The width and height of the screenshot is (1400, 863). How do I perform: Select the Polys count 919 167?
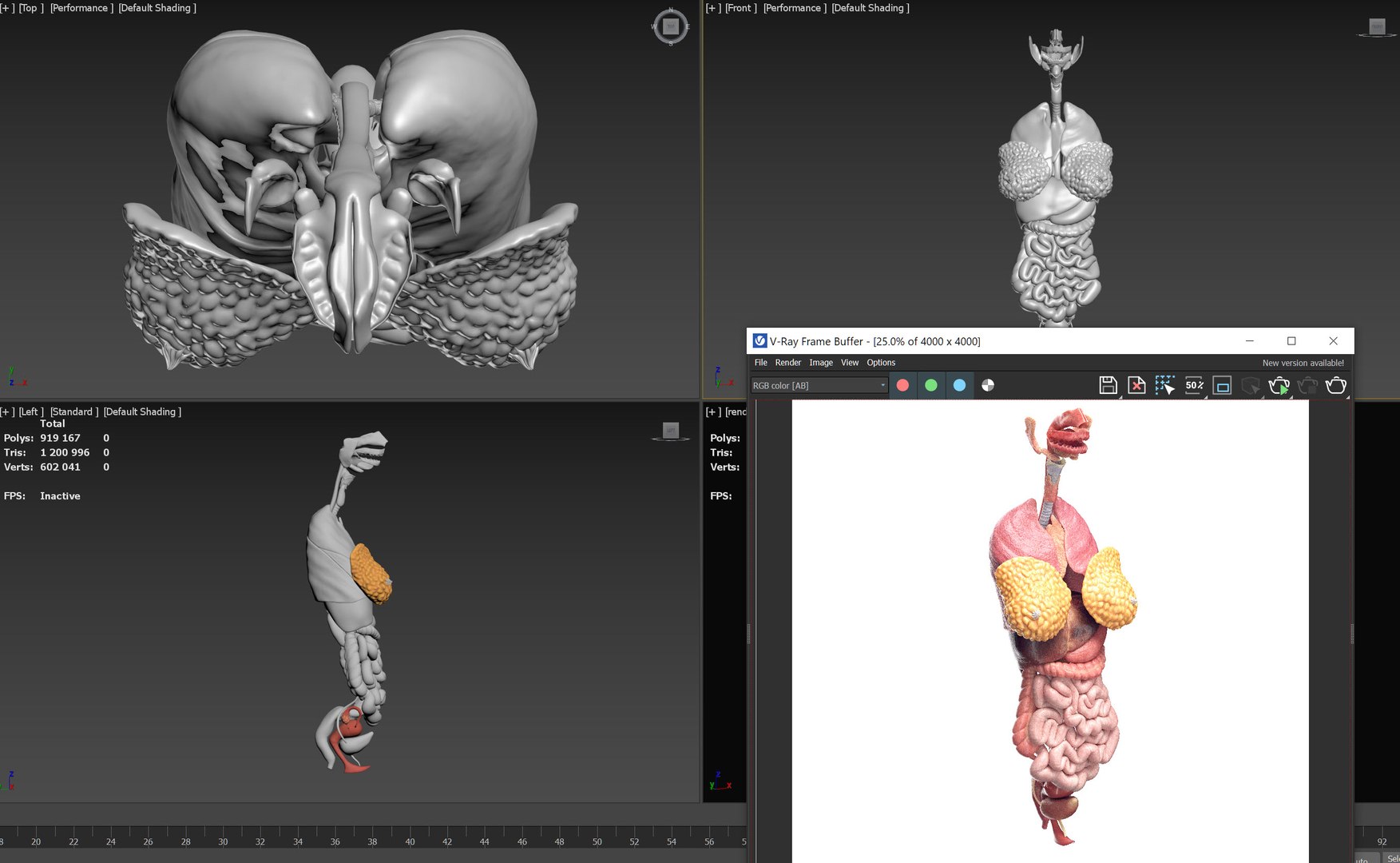coord(60,438)
